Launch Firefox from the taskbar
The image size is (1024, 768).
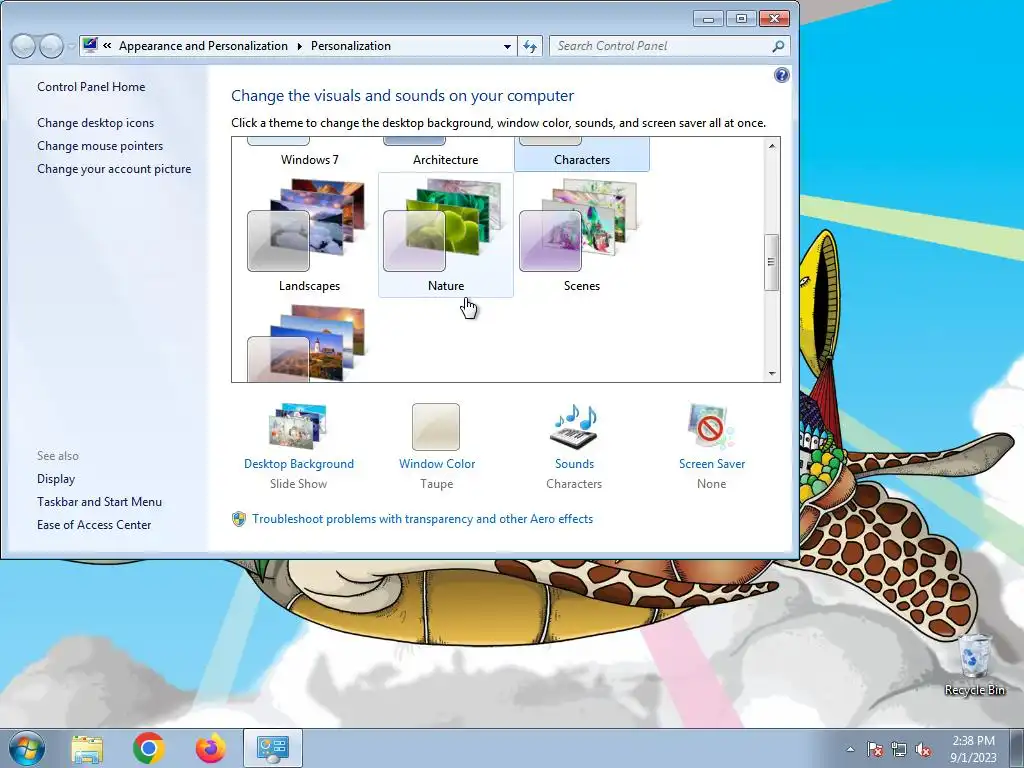pos(210,748)
